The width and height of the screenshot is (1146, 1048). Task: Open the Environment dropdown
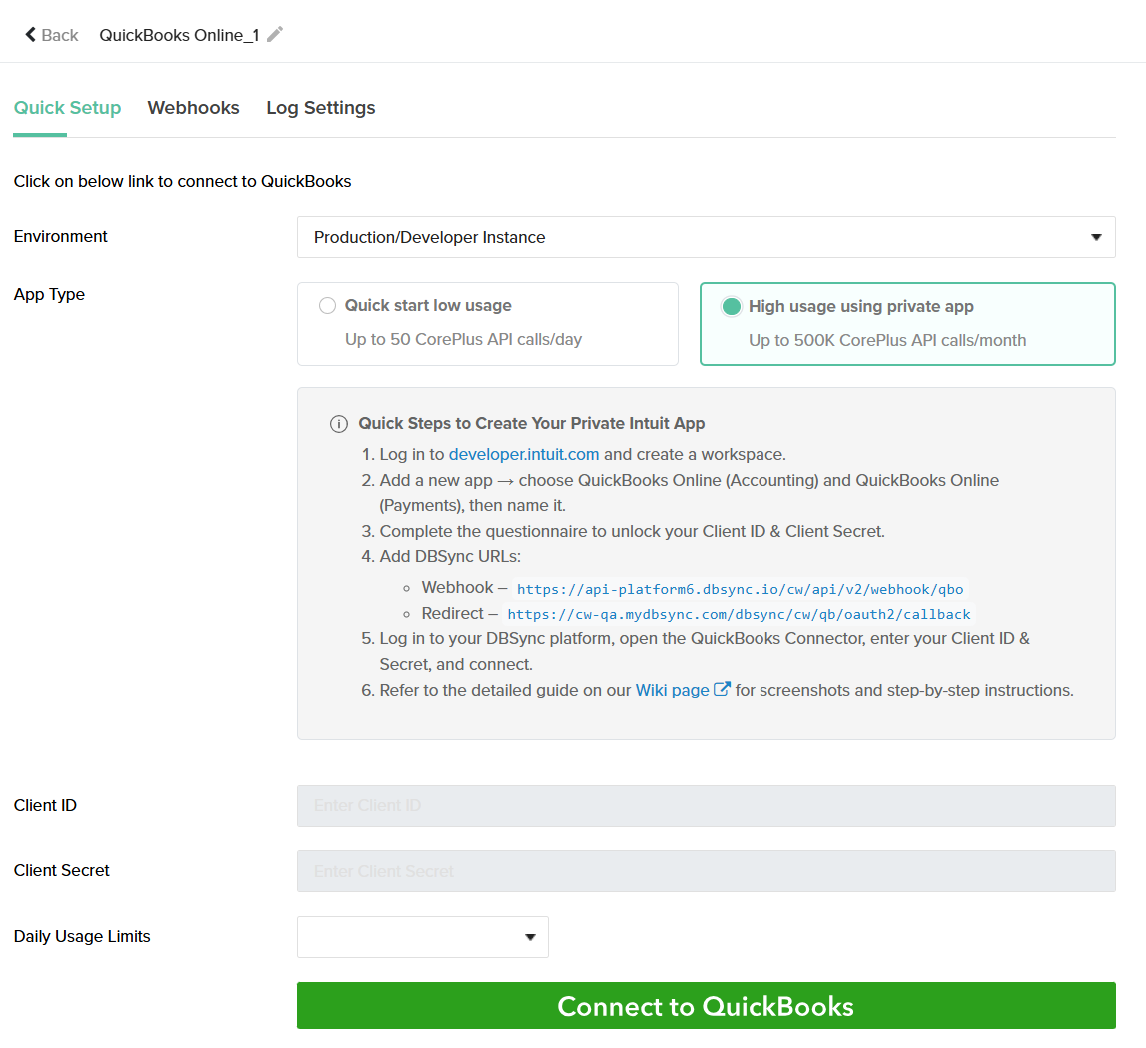point(705,238)
